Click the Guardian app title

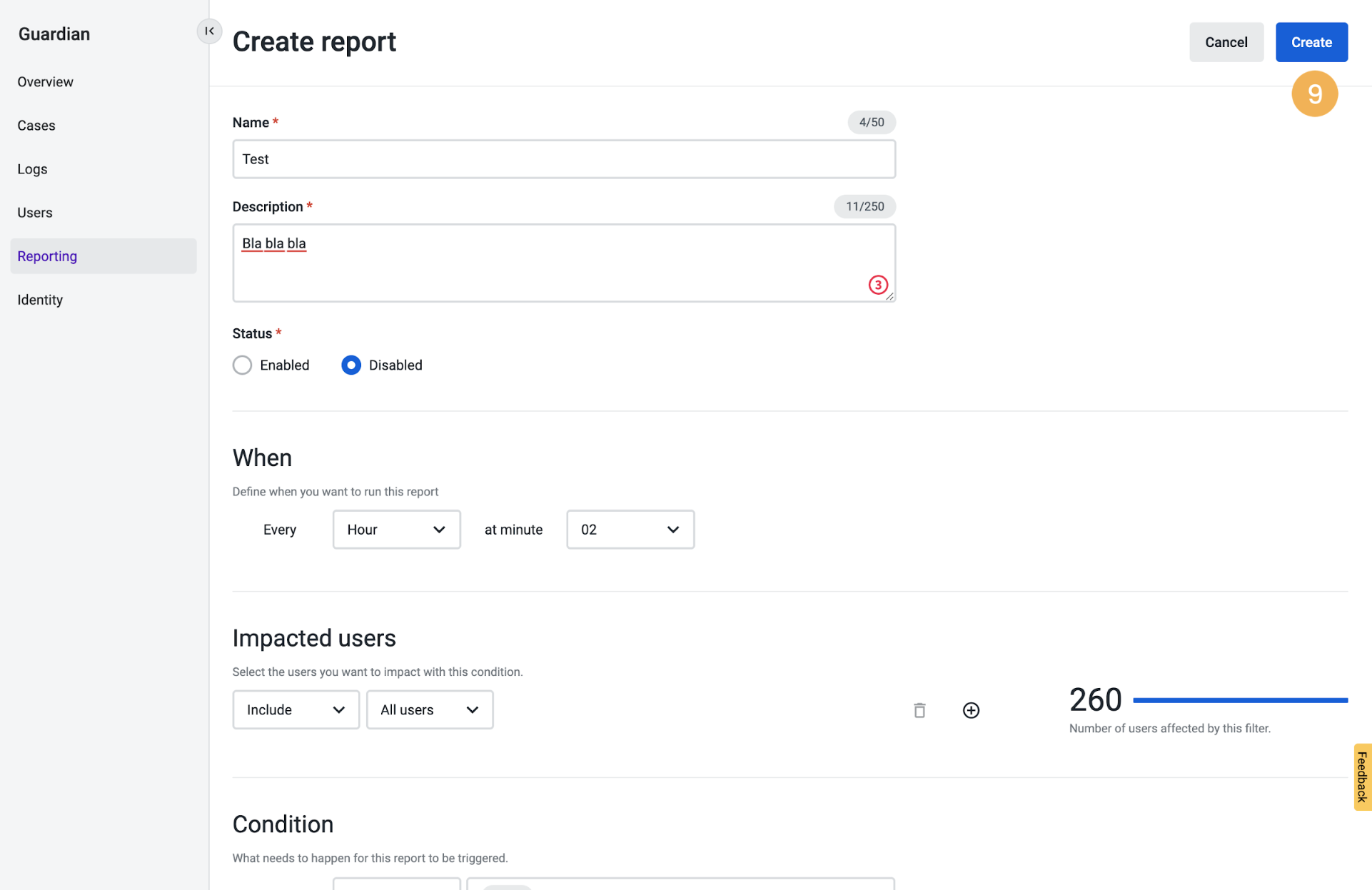[x=54, y=34]
